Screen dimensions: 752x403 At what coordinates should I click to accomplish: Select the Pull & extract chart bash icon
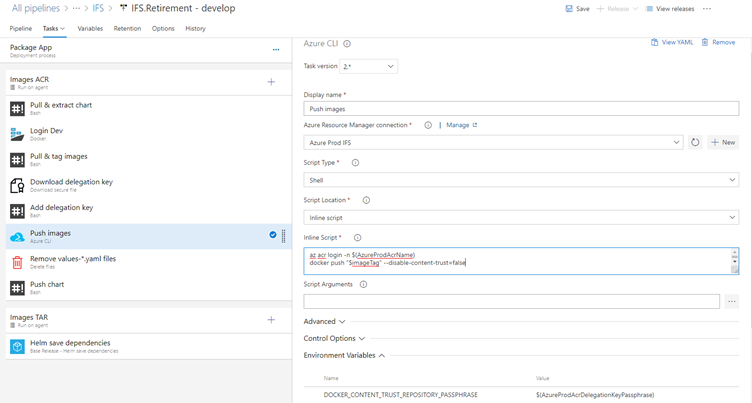coord(17,108)
